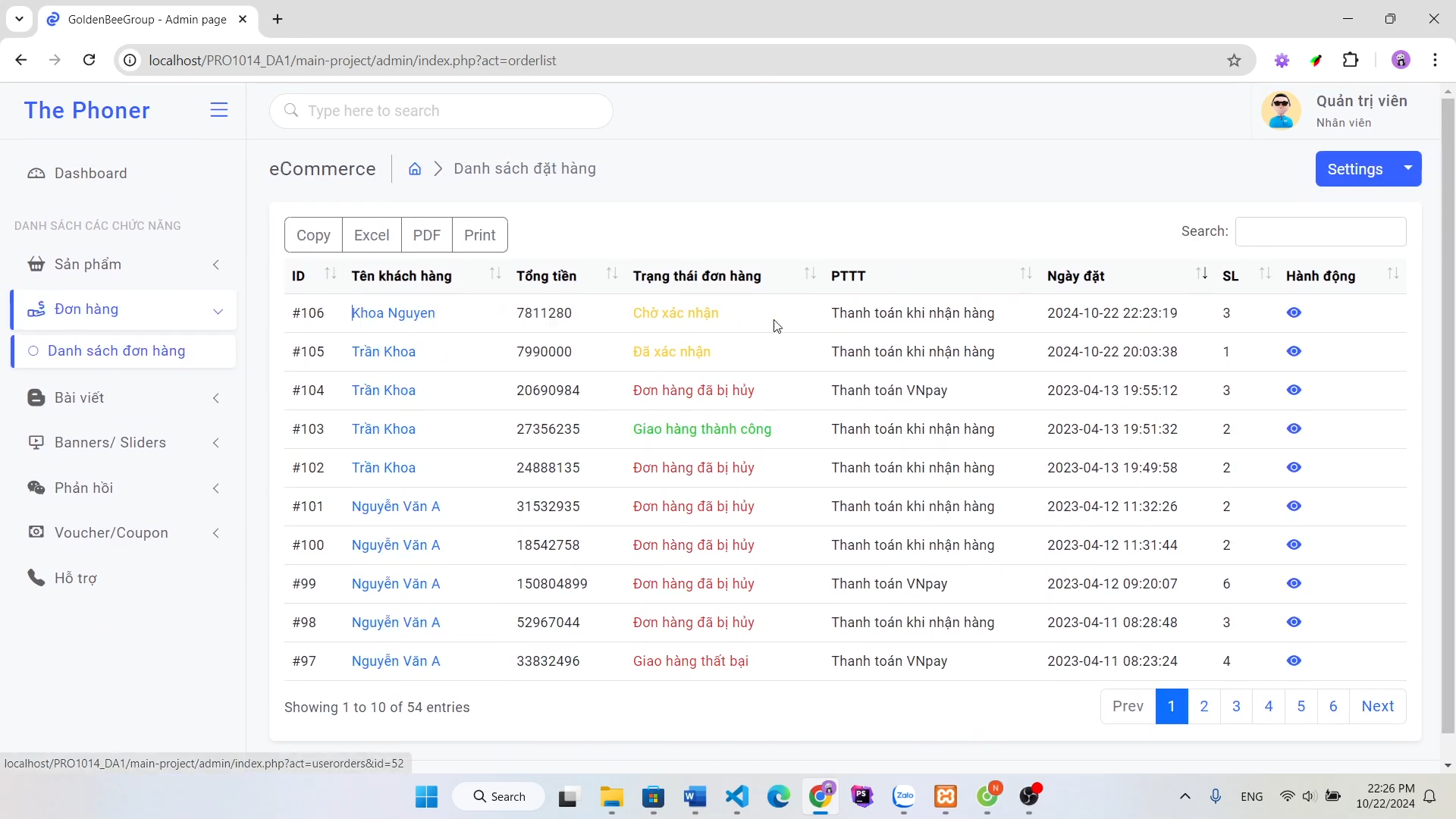Viewport: 1456px width, 819px height.
Task: Print the order list
Action: pos(480,235)
